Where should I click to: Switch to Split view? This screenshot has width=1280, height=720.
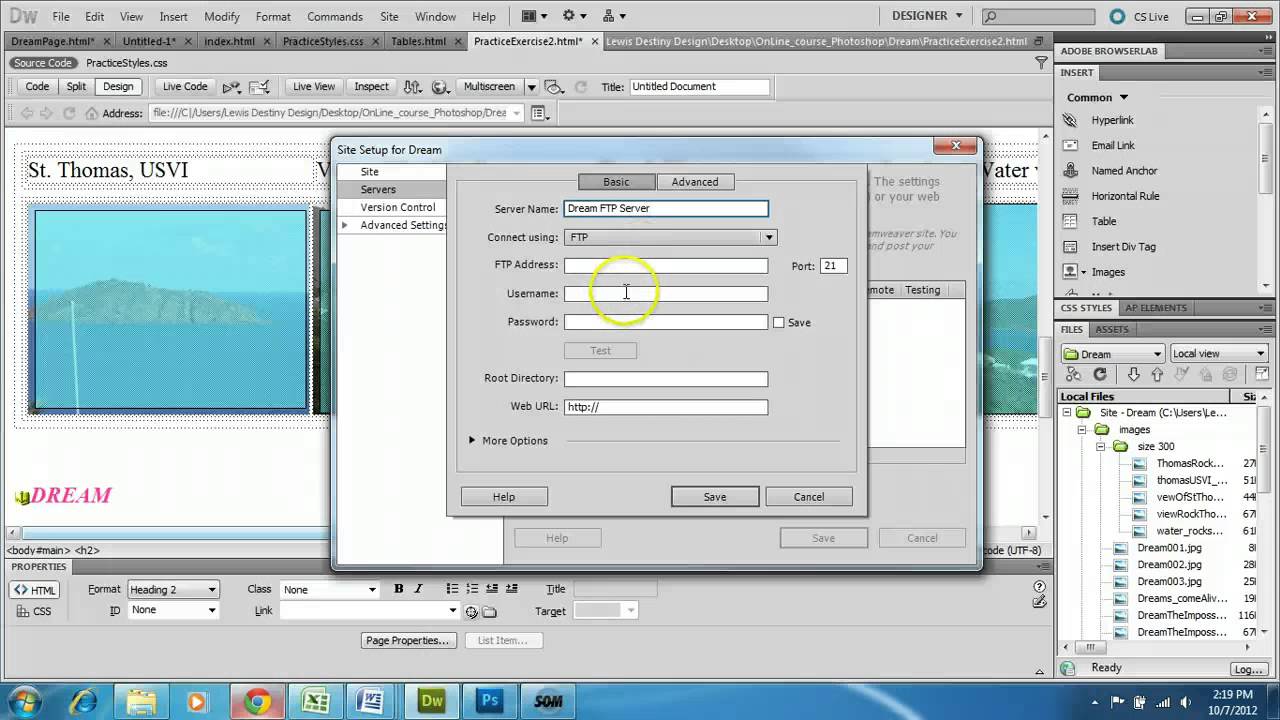tap(76, 87)
